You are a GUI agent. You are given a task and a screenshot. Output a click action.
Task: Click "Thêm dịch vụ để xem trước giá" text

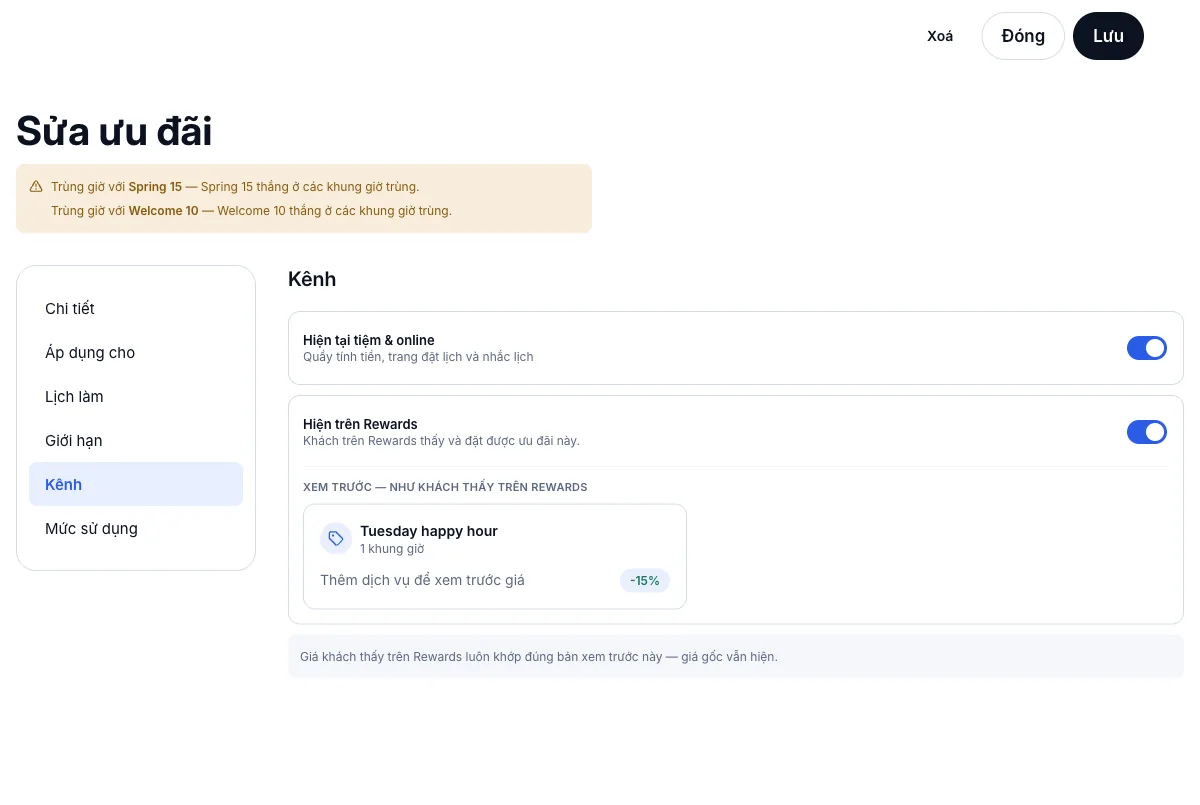click(x=422, y=580)
